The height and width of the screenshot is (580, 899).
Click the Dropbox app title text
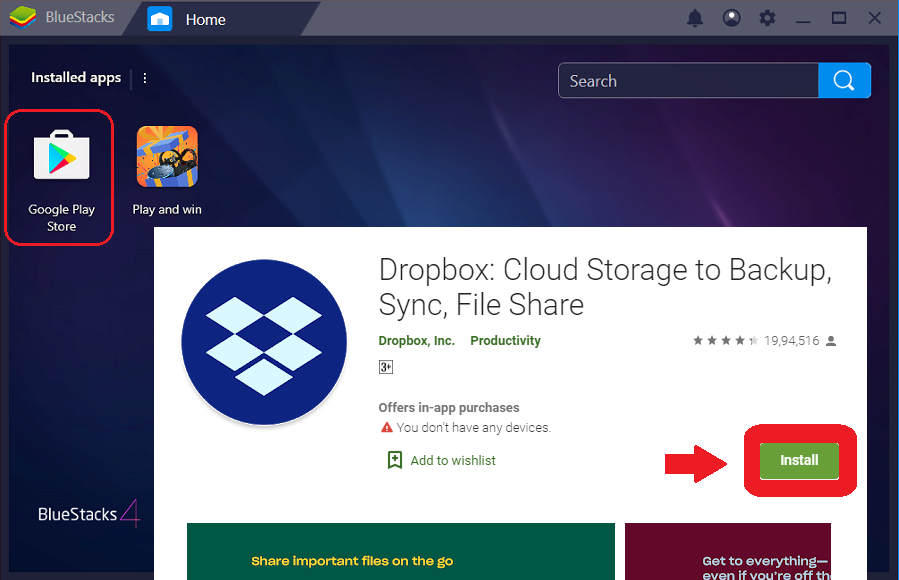605,287
